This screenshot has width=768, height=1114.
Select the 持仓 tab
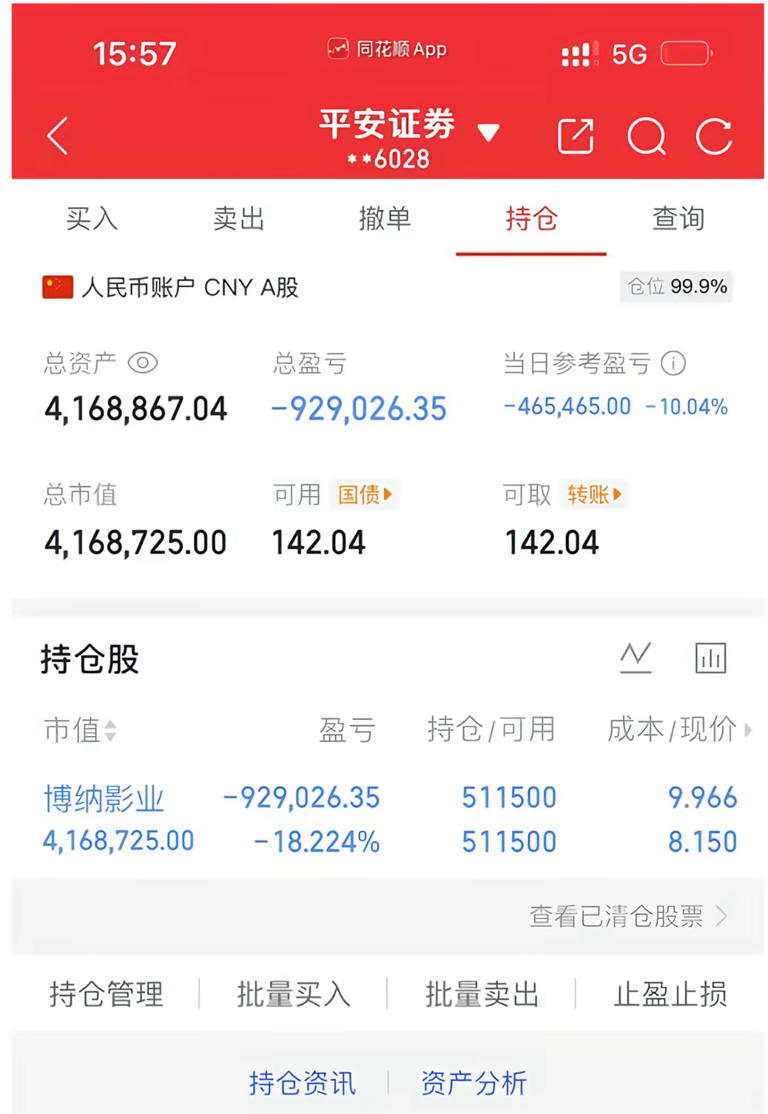tap(531, 219)
